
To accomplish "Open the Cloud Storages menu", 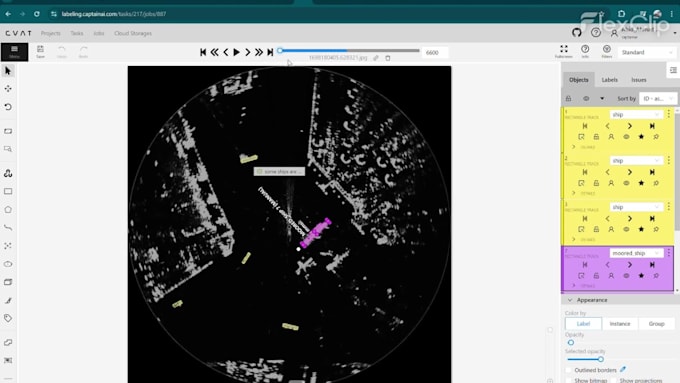I will pos(133,33).
